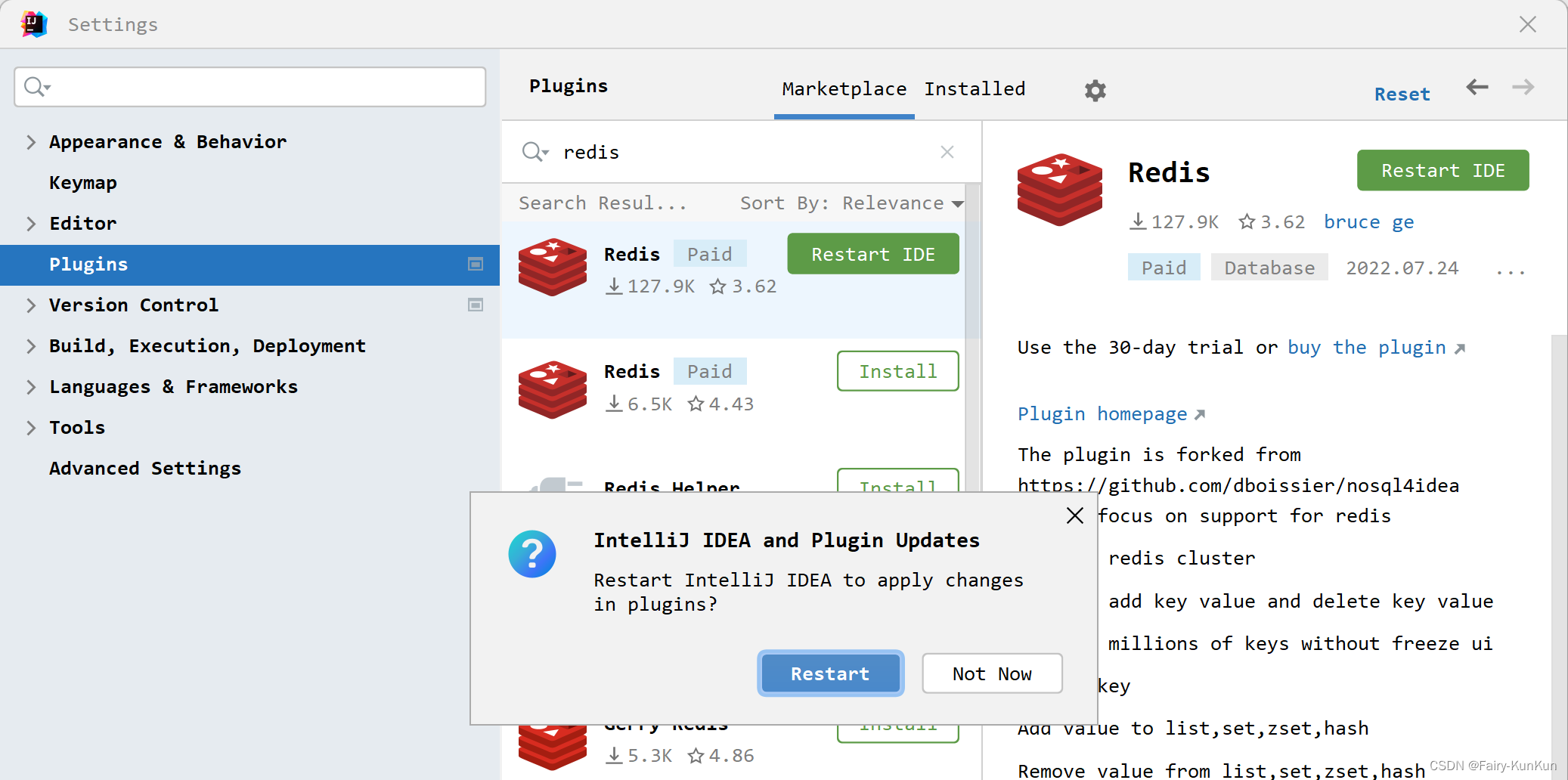Click the Database tag in details

1269,268
